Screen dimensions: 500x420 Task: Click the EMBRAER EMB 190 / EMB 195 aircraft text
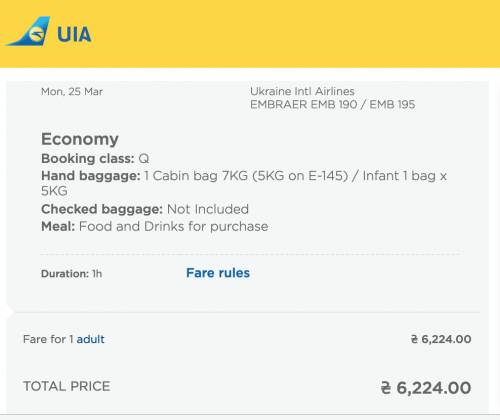(333, 105)
